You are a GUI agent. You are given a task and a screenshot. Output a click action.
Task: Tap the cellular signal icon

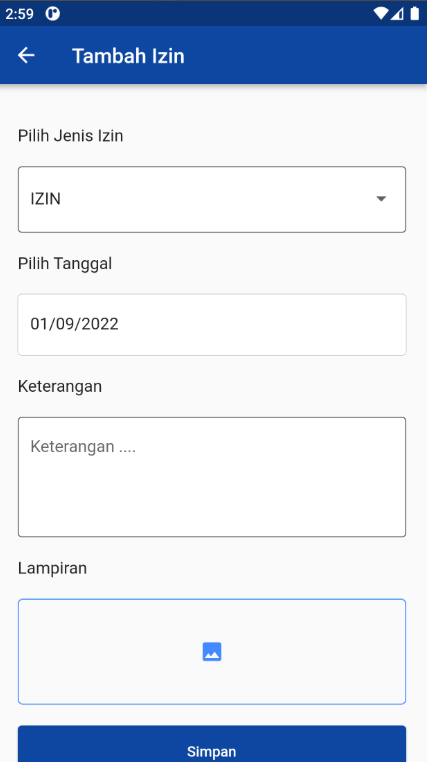click(x=397, y=14)
